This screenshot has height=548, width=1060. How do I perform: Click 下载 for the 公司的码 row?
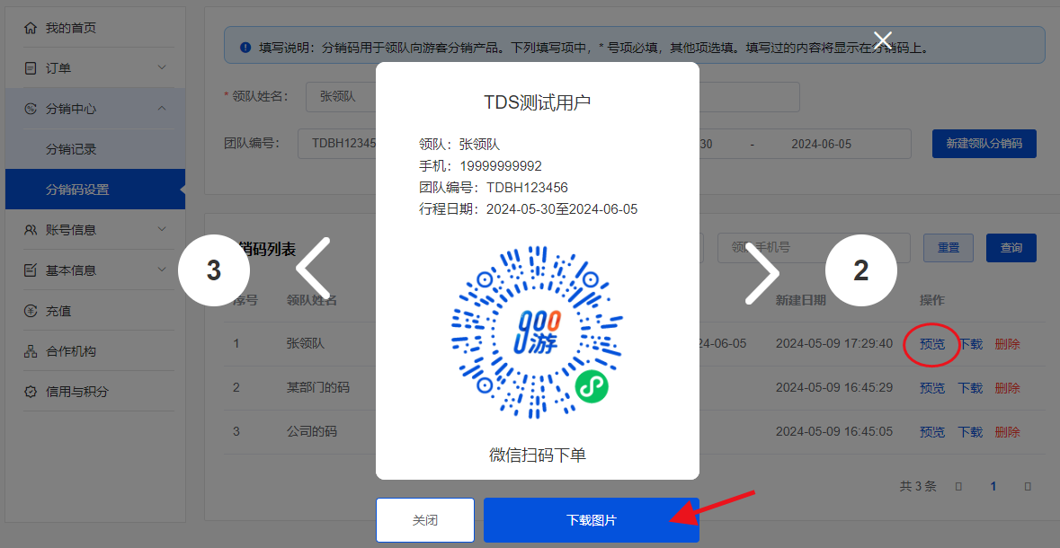pyautogui.click(x=970, y=432)
